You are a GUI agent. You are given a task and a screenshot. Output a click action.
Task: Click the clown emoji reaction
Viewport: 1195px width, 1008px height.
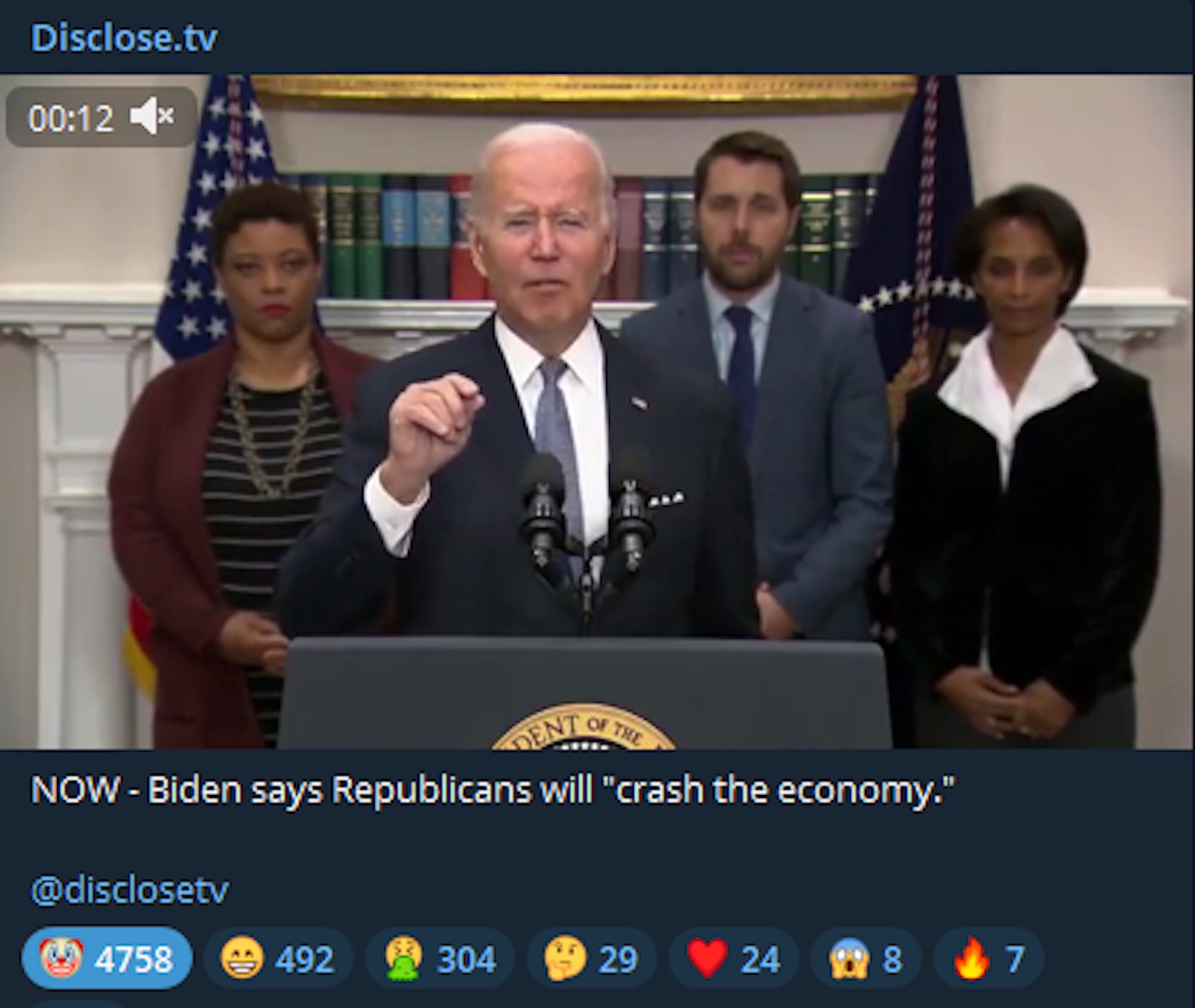(x=61, y=958)
